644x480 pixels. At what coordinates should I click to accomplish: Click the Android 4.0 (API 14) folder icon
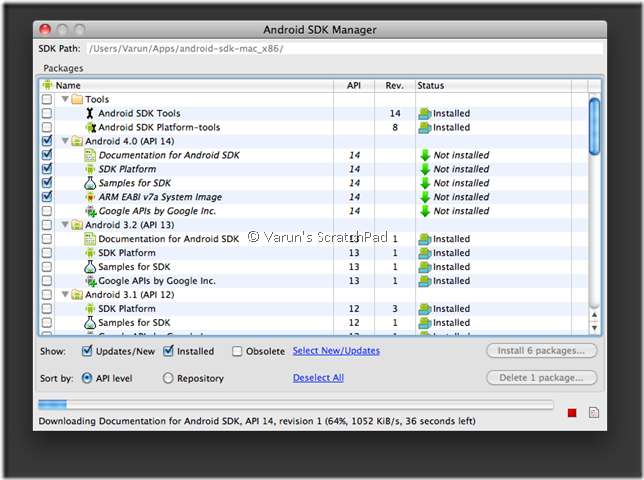[x=77, y=141]
